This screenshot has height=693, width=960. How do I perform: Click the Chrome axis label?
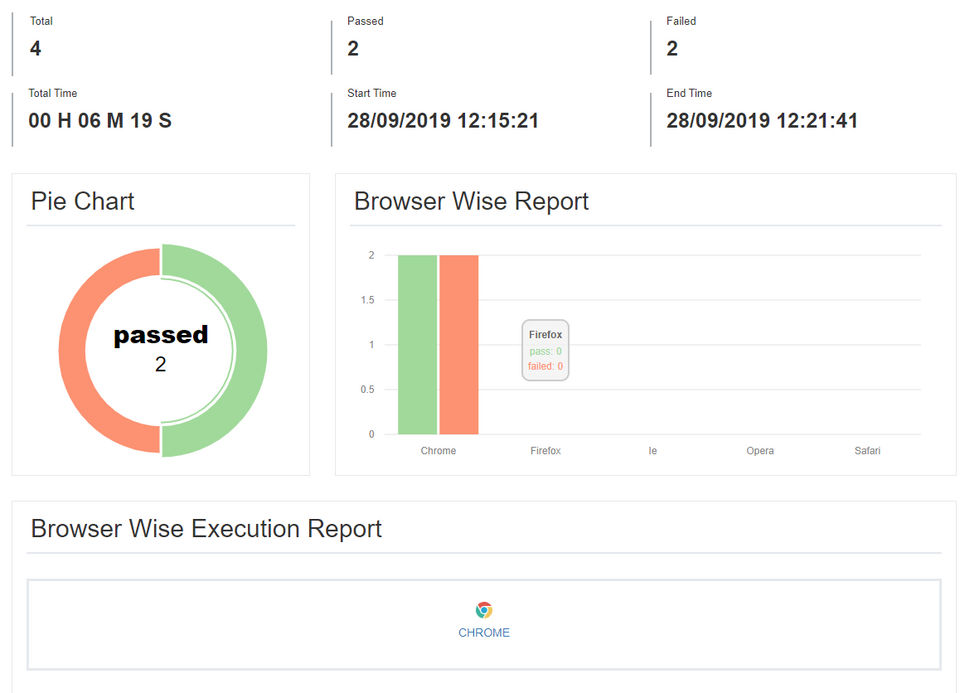(438, 451)
